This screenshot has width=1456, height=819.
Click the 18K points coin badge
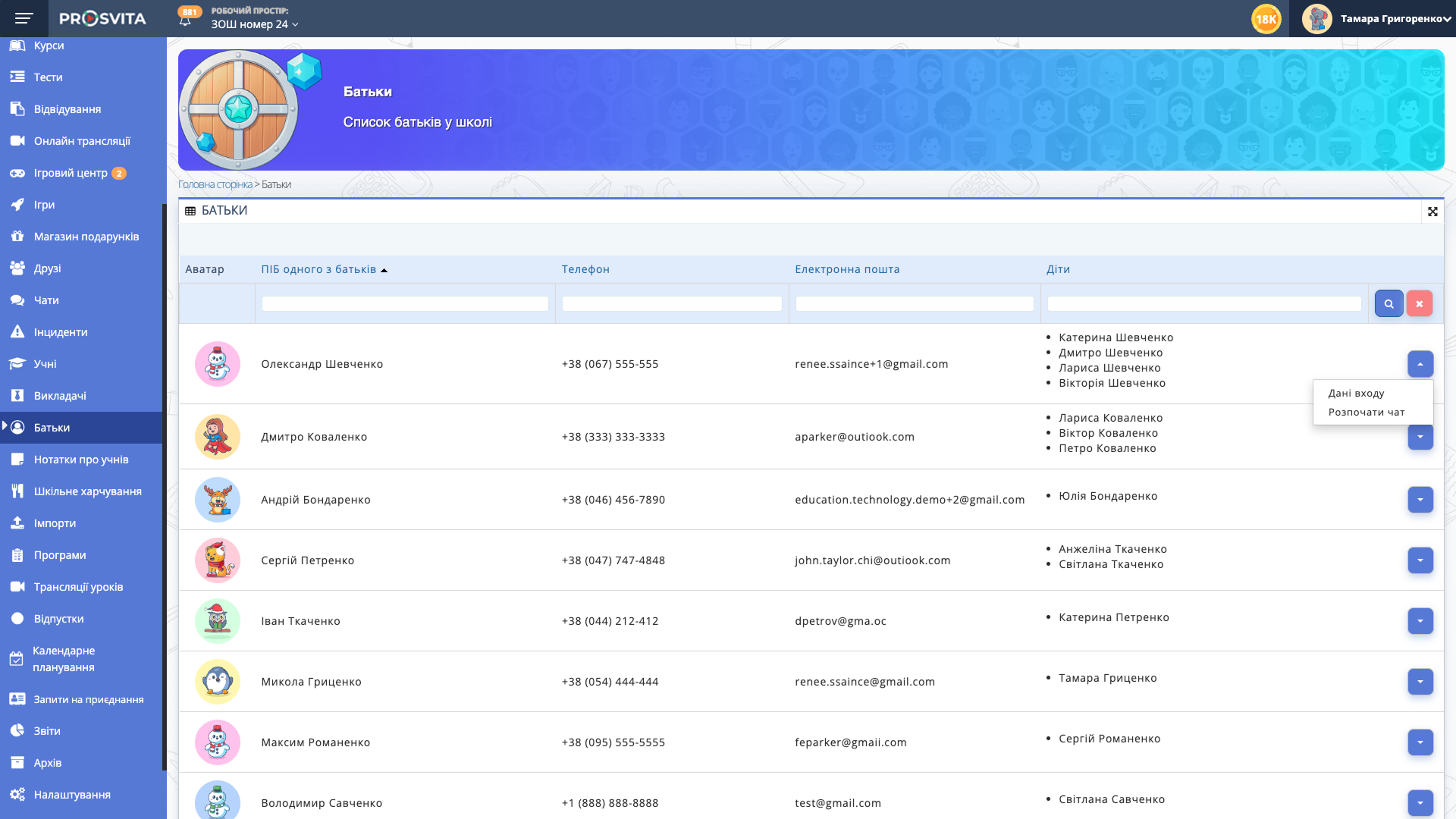click(1266, 19)
